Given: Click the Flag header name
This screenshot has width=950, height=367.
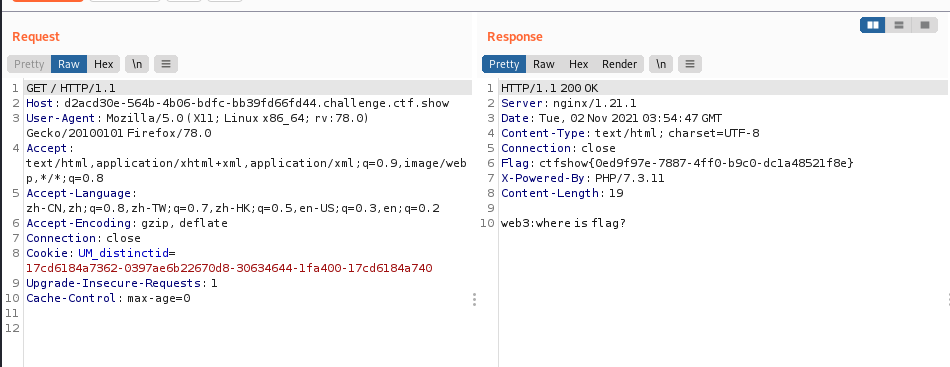Looking at the screenshot, I should (515, 163).
